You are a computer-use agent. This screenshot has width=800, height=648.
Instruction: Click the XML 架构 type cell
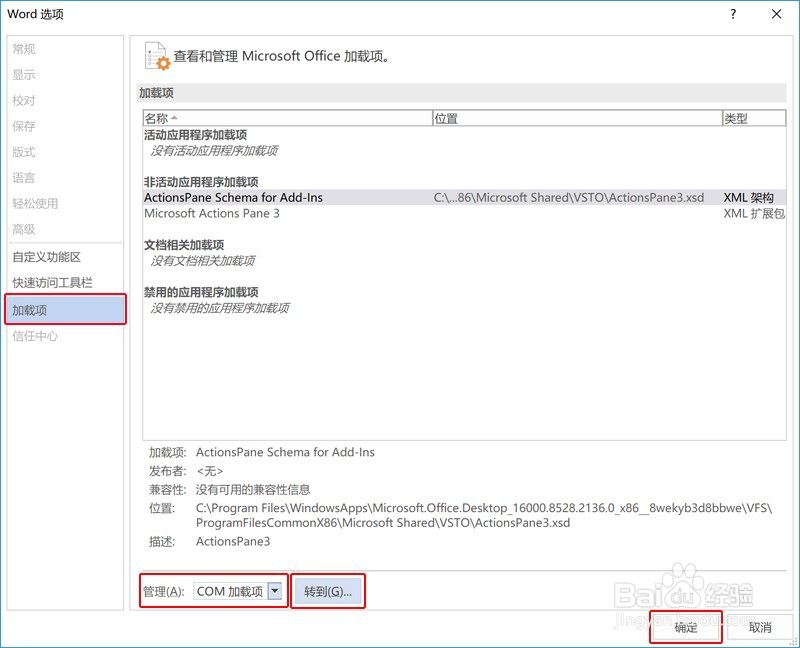pyautogui.click(x=749, y=197)
